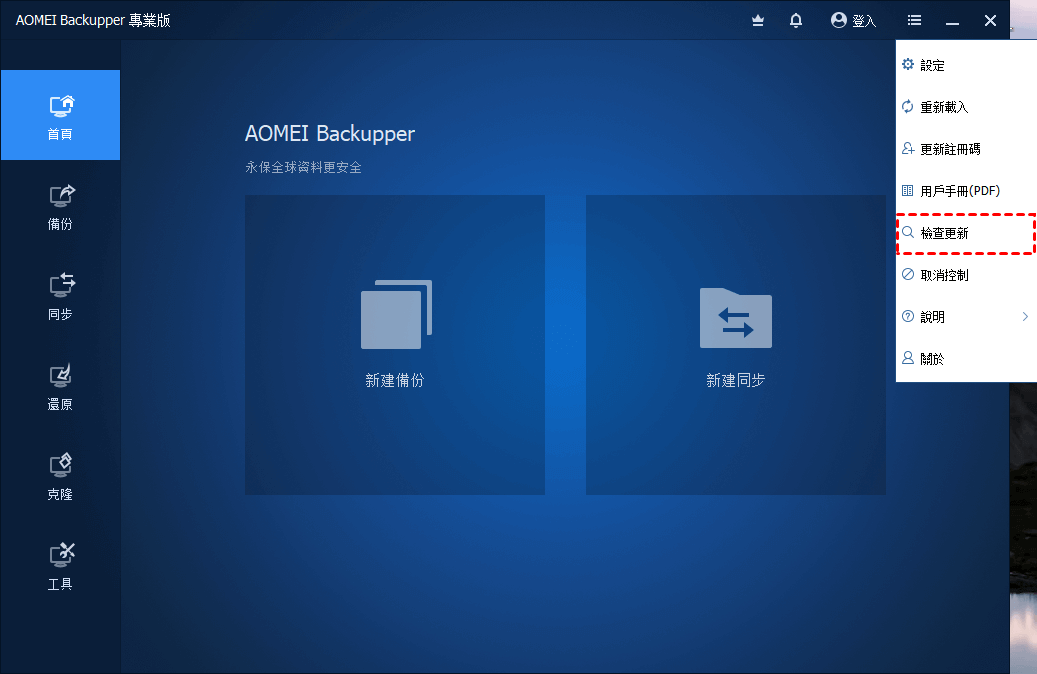1037x674 pixels.
Task: Close the AOMEI Backupper window
Action: click(x=990, y=21)
